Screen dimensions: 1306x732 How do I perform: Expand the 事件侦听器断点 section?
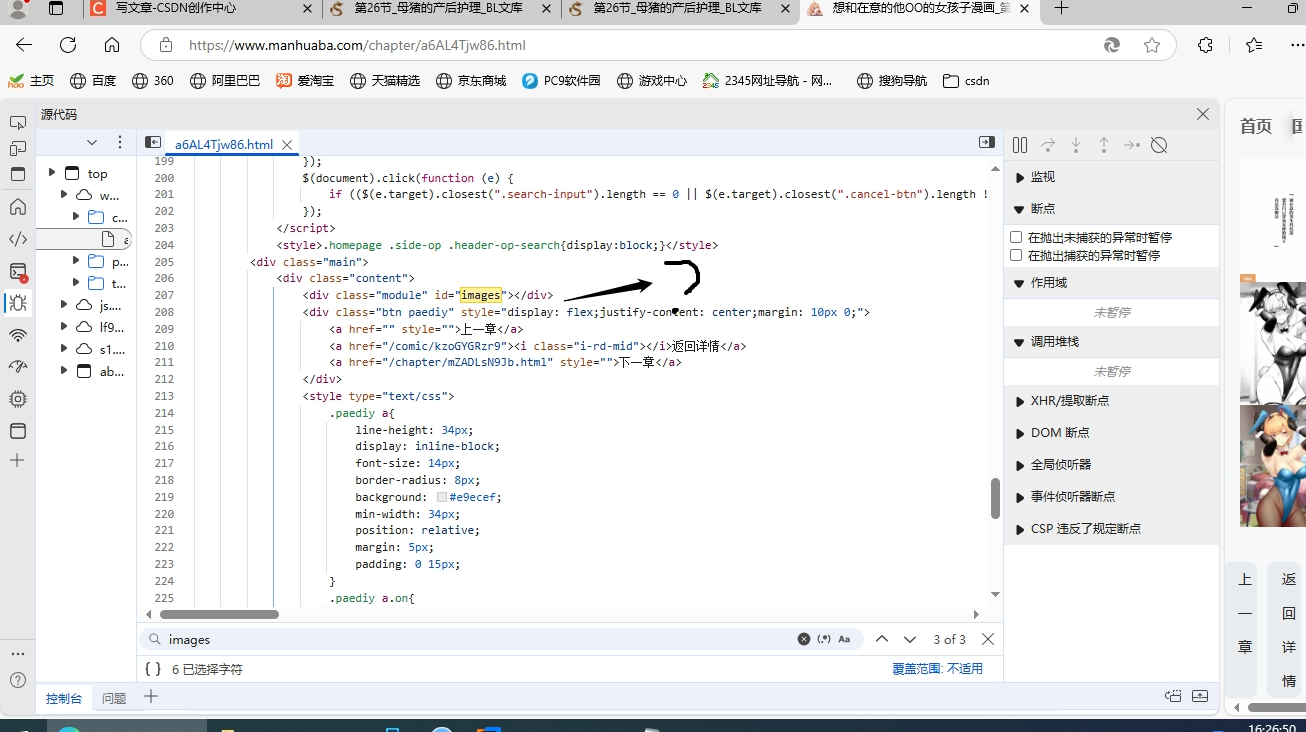1112,497
